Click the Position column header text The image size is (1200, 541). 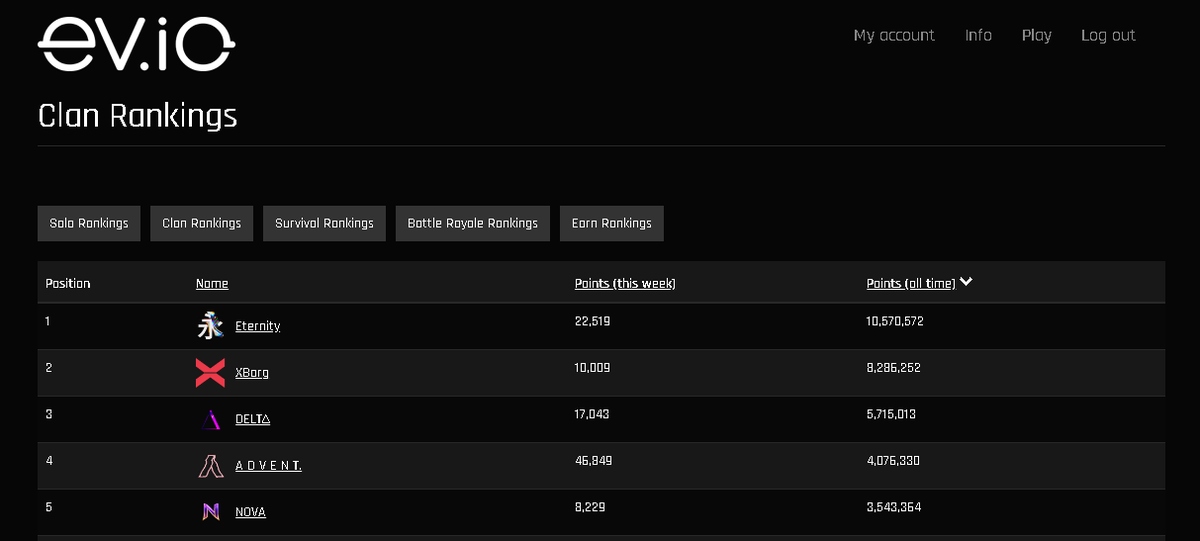pyautogui.click(x=68, y=284)
